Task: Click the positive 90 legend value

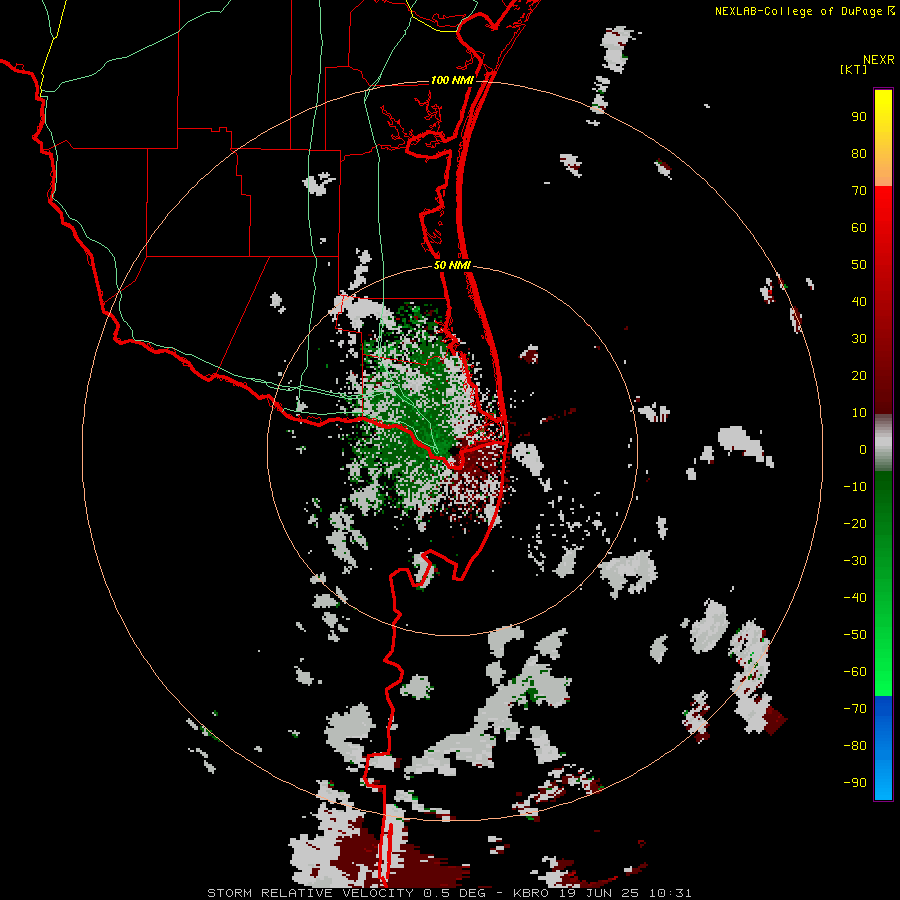Action: pyautogui.click(x=859, y=117)
